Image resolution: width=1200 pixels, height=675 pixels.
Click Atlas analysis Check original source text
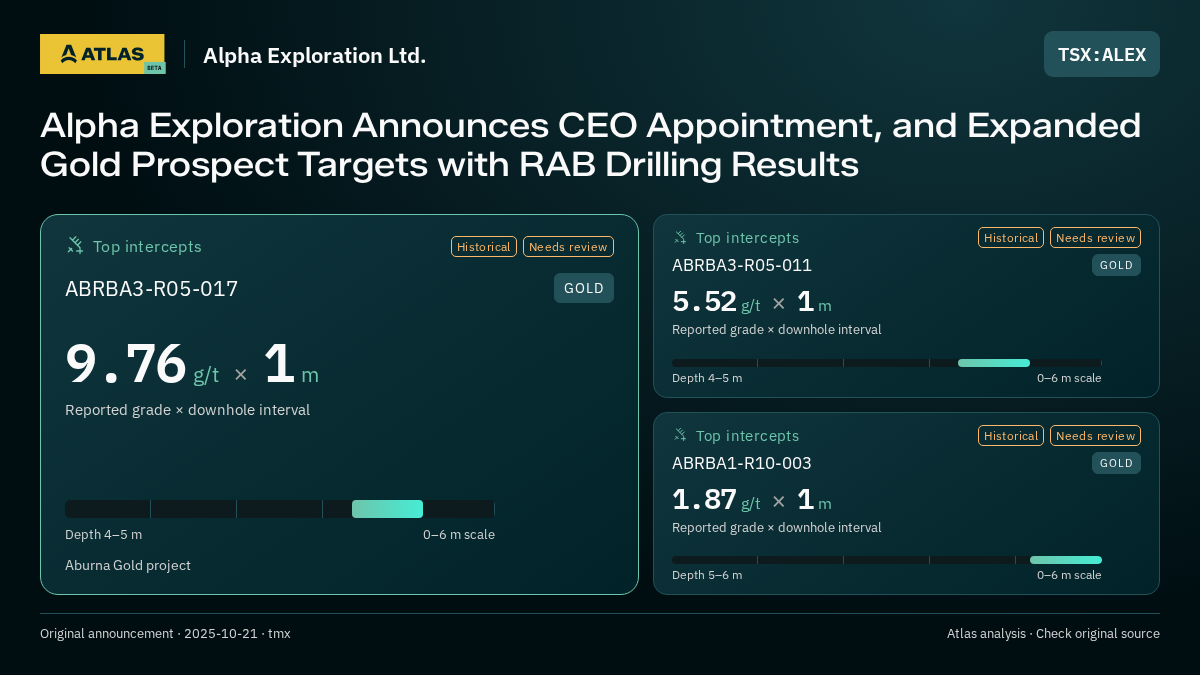pos(1053,633)
